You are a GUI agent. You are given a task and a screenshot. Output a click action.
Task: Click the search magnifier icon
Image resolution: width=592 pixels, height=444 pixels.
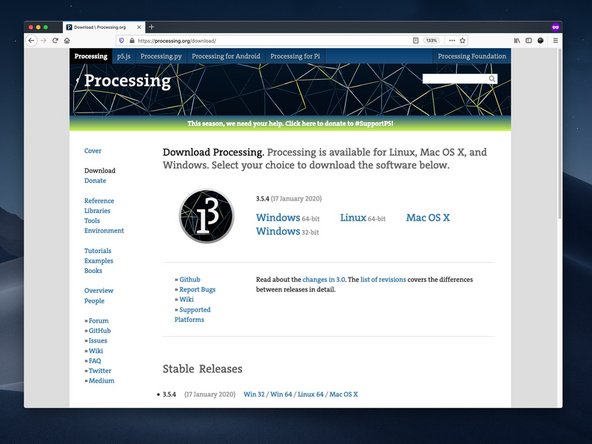[492, 79]
